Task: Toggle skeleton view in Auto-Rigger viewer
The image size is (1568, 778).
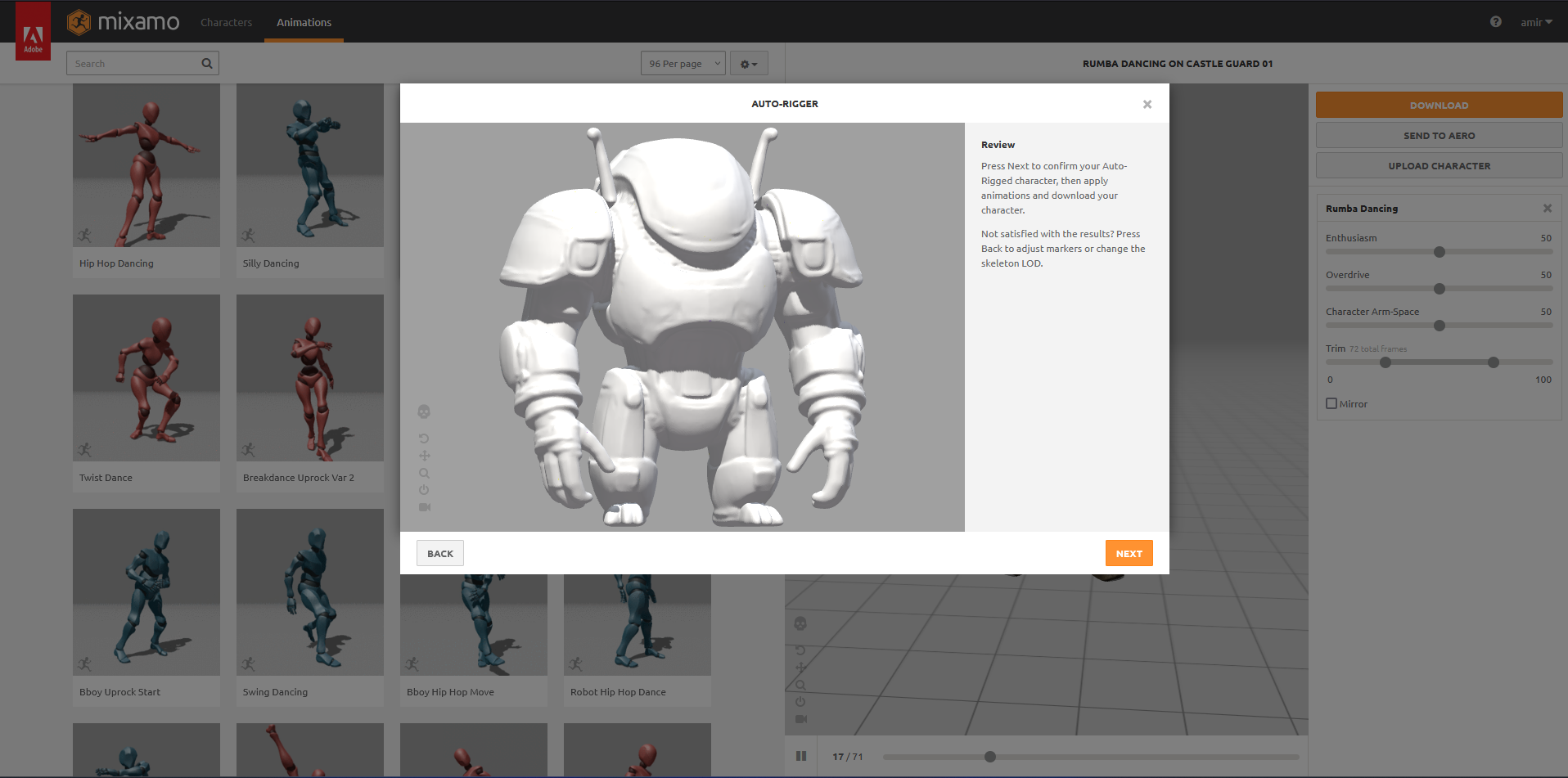Action: 424,411
